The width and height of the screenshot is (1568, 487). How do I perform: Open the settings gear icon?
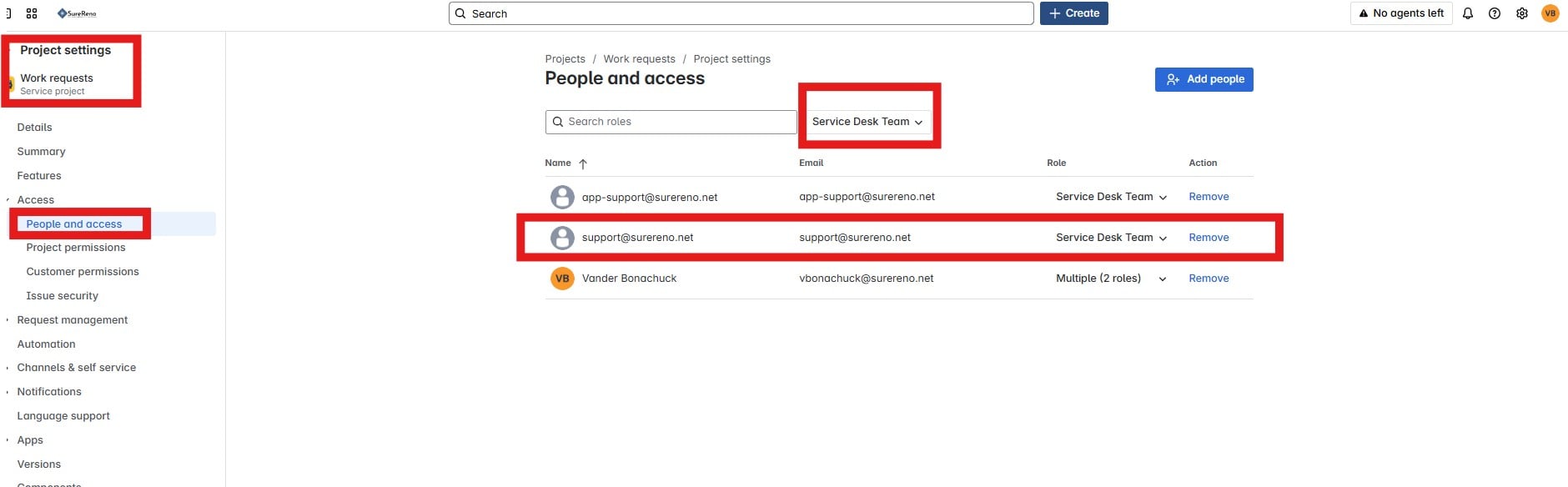tap(1522, 13)
